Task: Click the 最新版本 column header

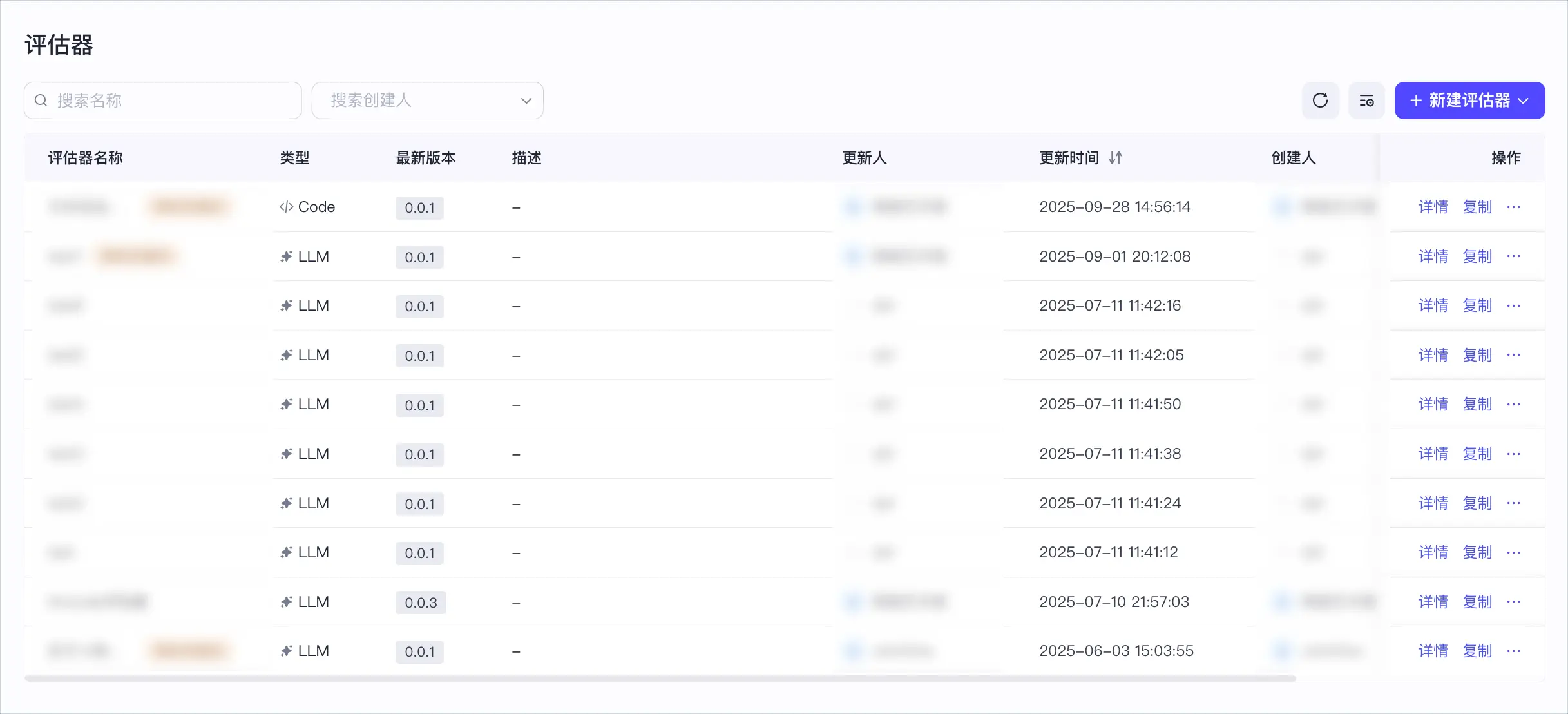Action: pyautogui.click(x=426, y=158)
